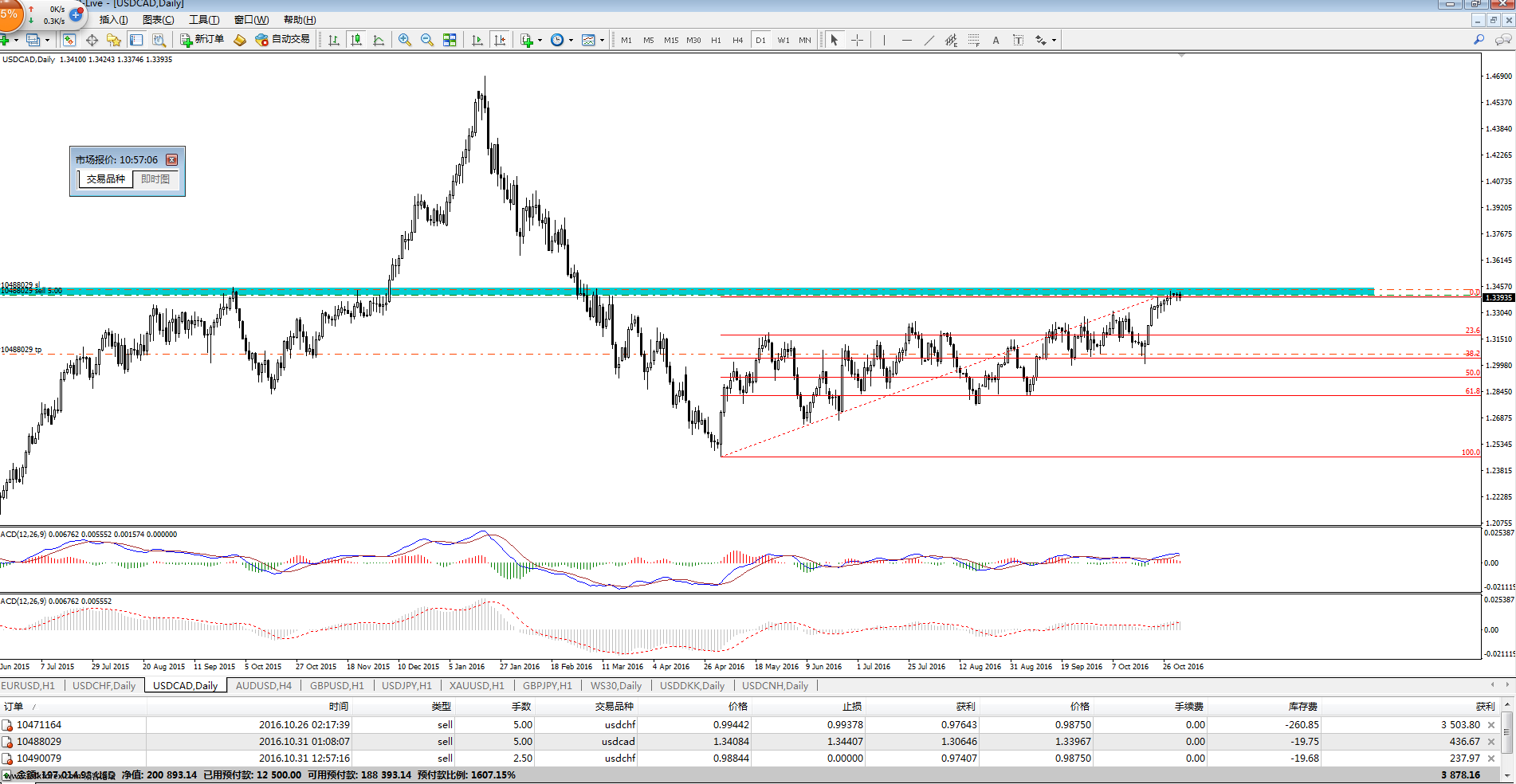The height and width of the screenshot is (784, 1516).
Task: Select the D1 timeframe button
Action: [x=760, y=40]
